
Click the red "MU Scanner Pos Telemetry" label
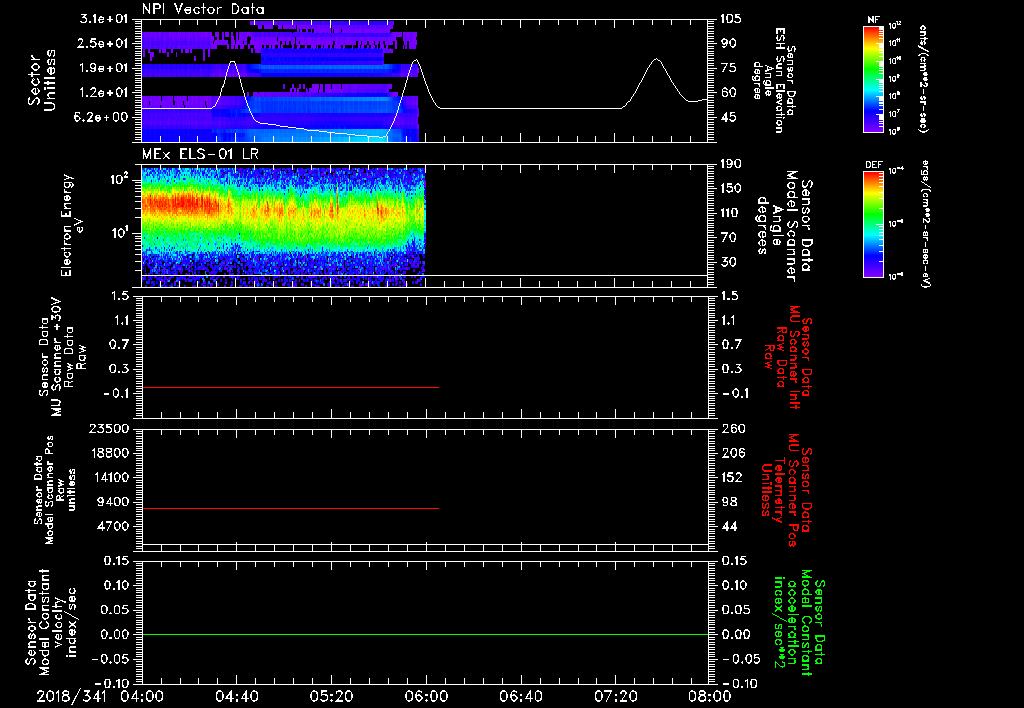pyautogui.click(x=784, y=490)
